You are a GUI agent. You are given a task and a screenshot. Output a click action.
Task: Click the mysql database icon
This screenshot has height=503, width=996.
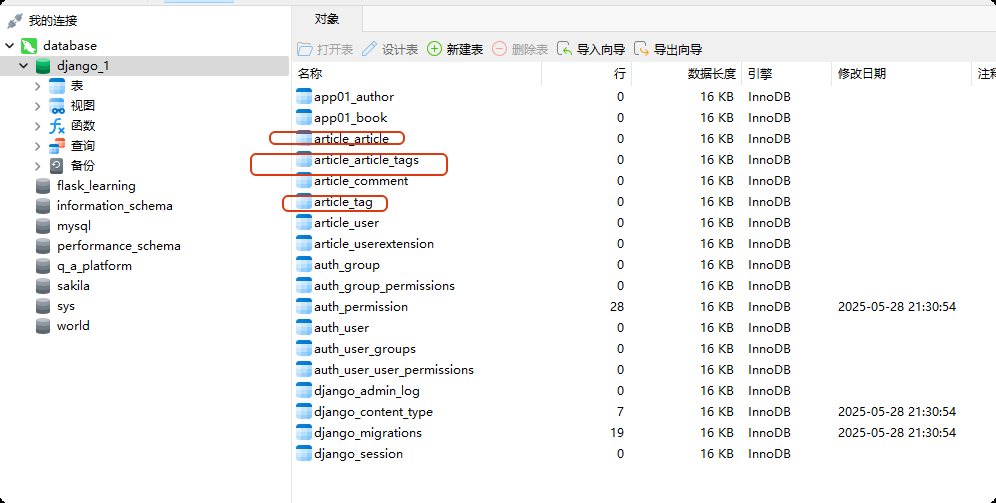coord(43,226)
